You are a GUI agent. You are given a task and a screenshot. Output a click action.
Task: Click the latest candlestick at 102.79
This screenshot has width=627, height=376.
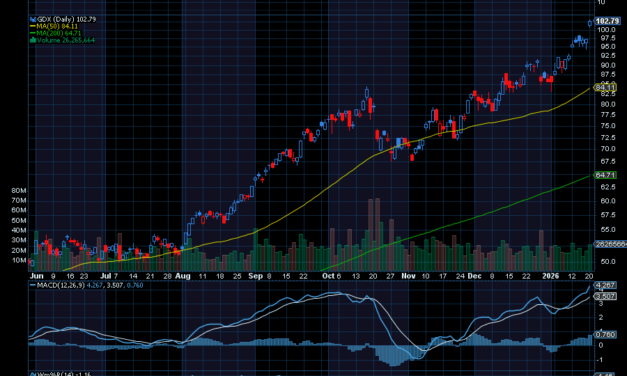[590, 23]
